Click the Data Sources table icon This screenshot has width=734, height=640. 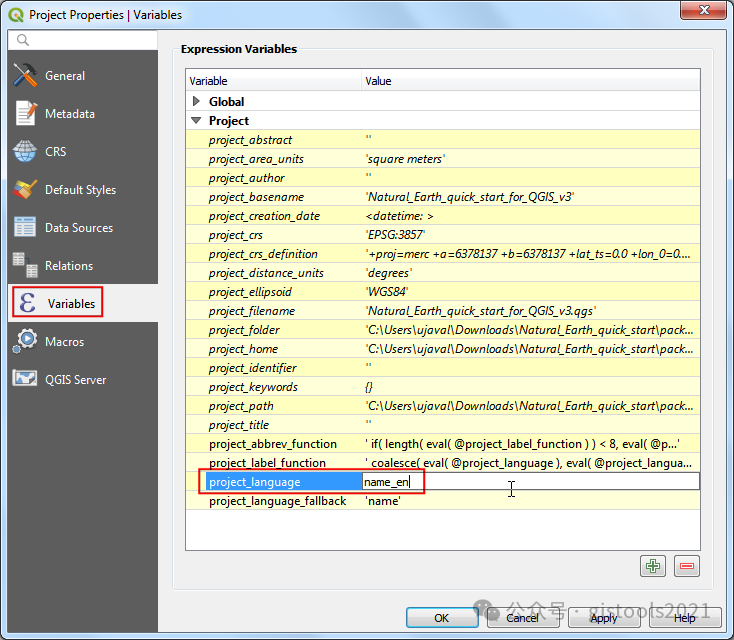click(x=25, y=227)
